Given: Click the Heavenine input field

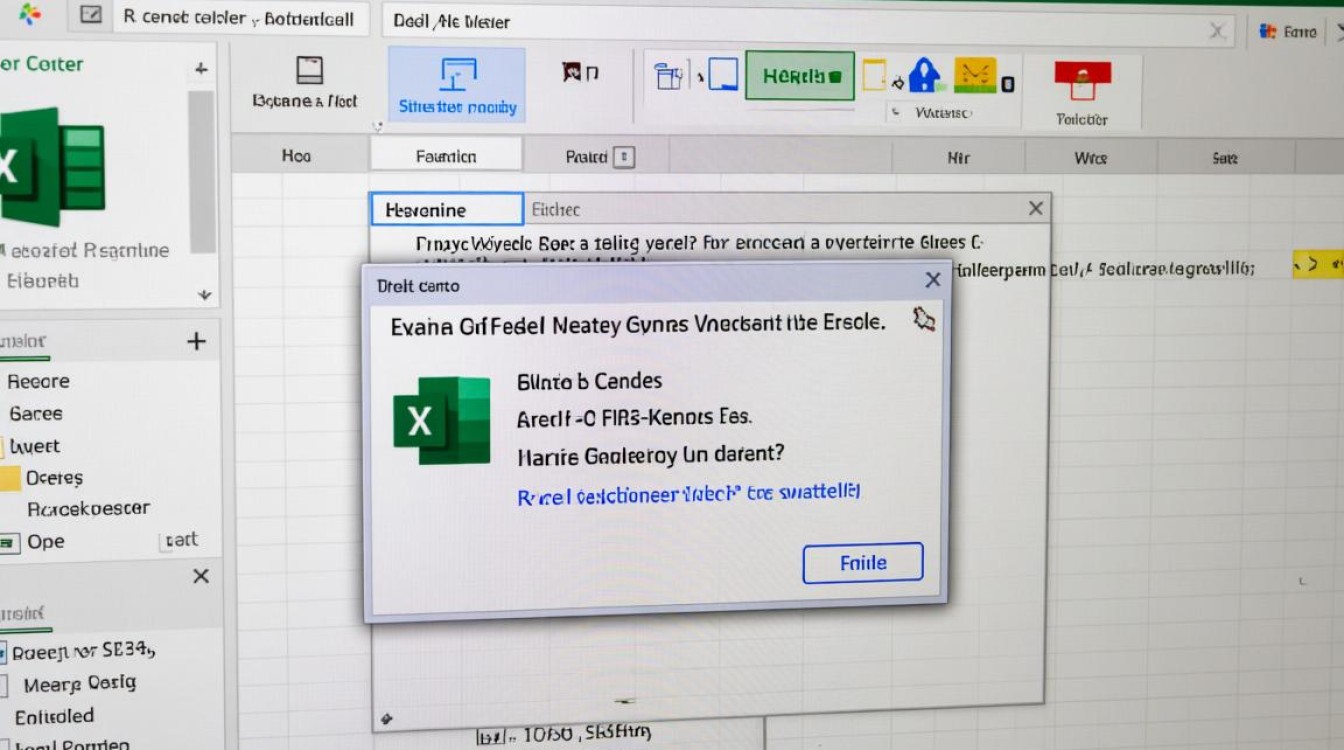Looking at the screenshot, I should tap(446, 210).
